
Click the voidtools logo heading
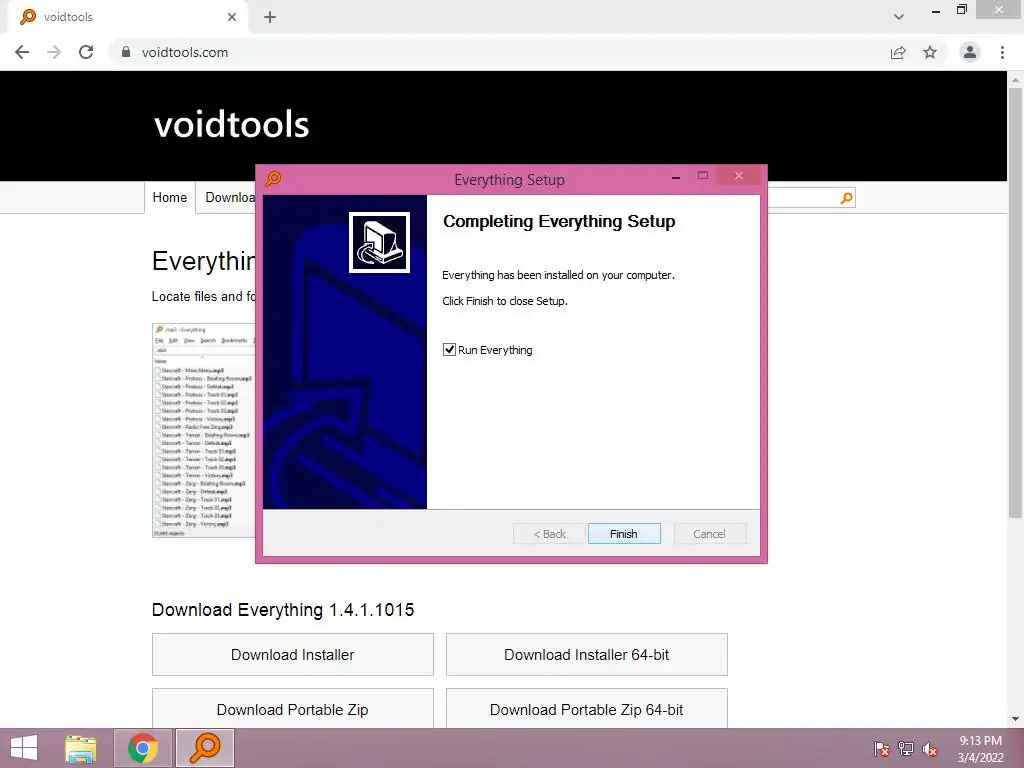pos(231,124)
